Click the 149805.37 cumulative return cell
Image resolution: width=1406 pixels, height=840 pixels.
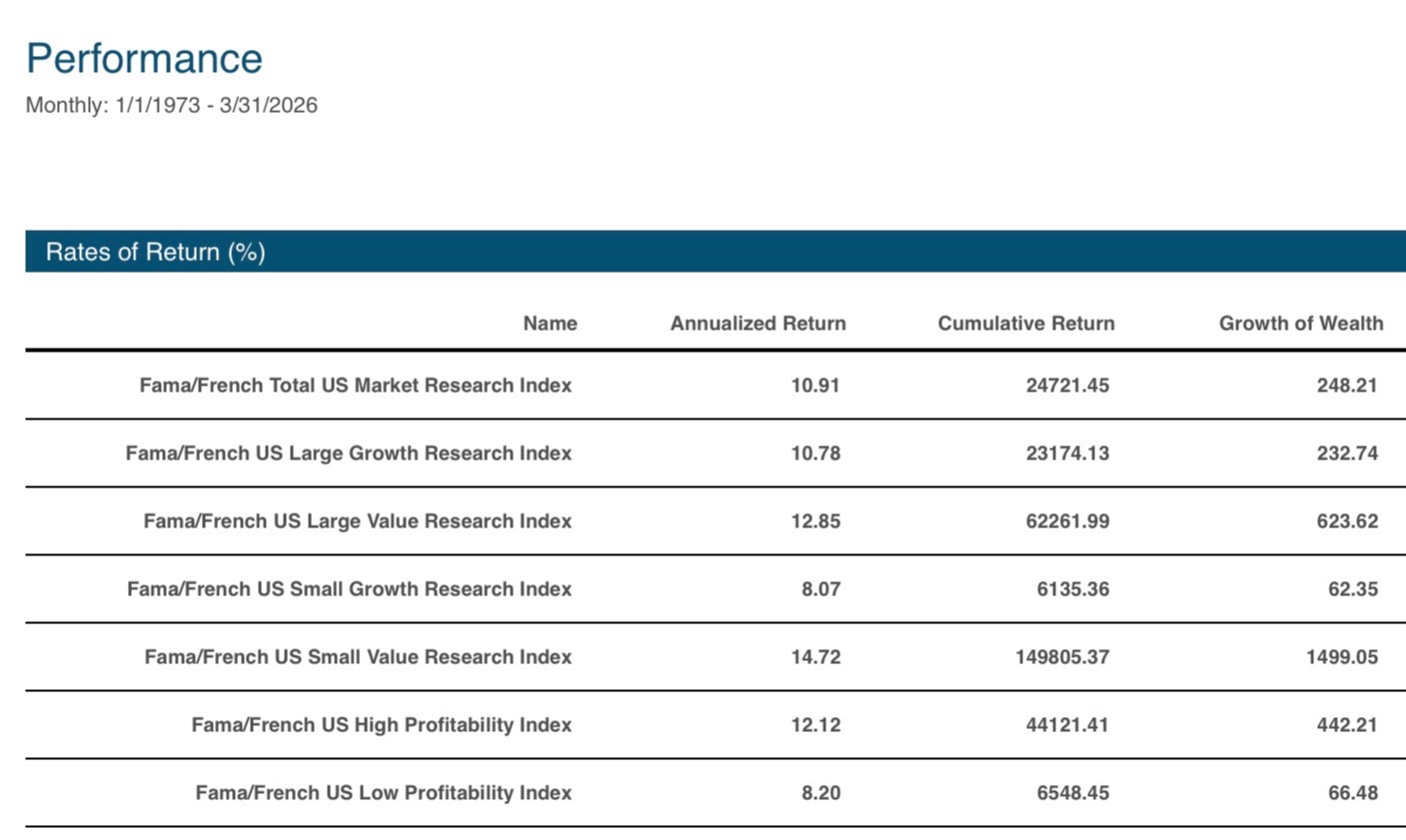point(1061,657)
